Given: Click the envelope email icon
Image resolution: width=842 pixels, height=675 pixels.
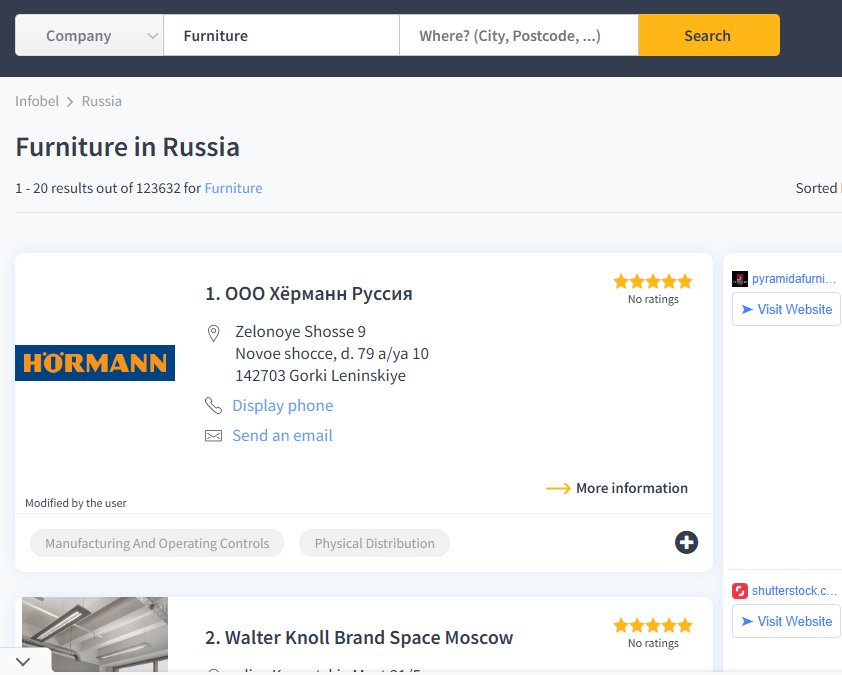Looking at the screenshot, I should point(213,436).
